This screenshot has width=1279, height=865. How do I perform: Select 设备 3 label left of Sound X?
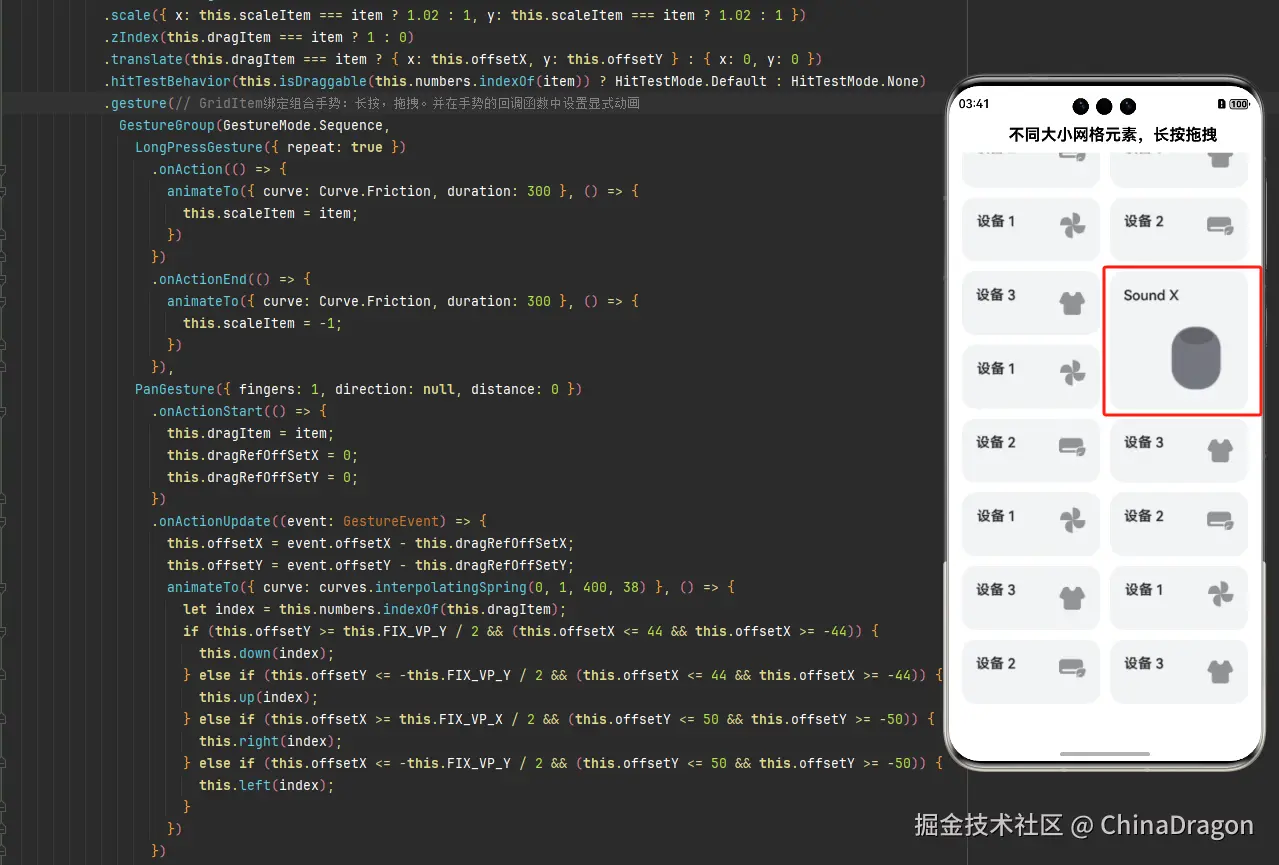[x=996, y=294]
